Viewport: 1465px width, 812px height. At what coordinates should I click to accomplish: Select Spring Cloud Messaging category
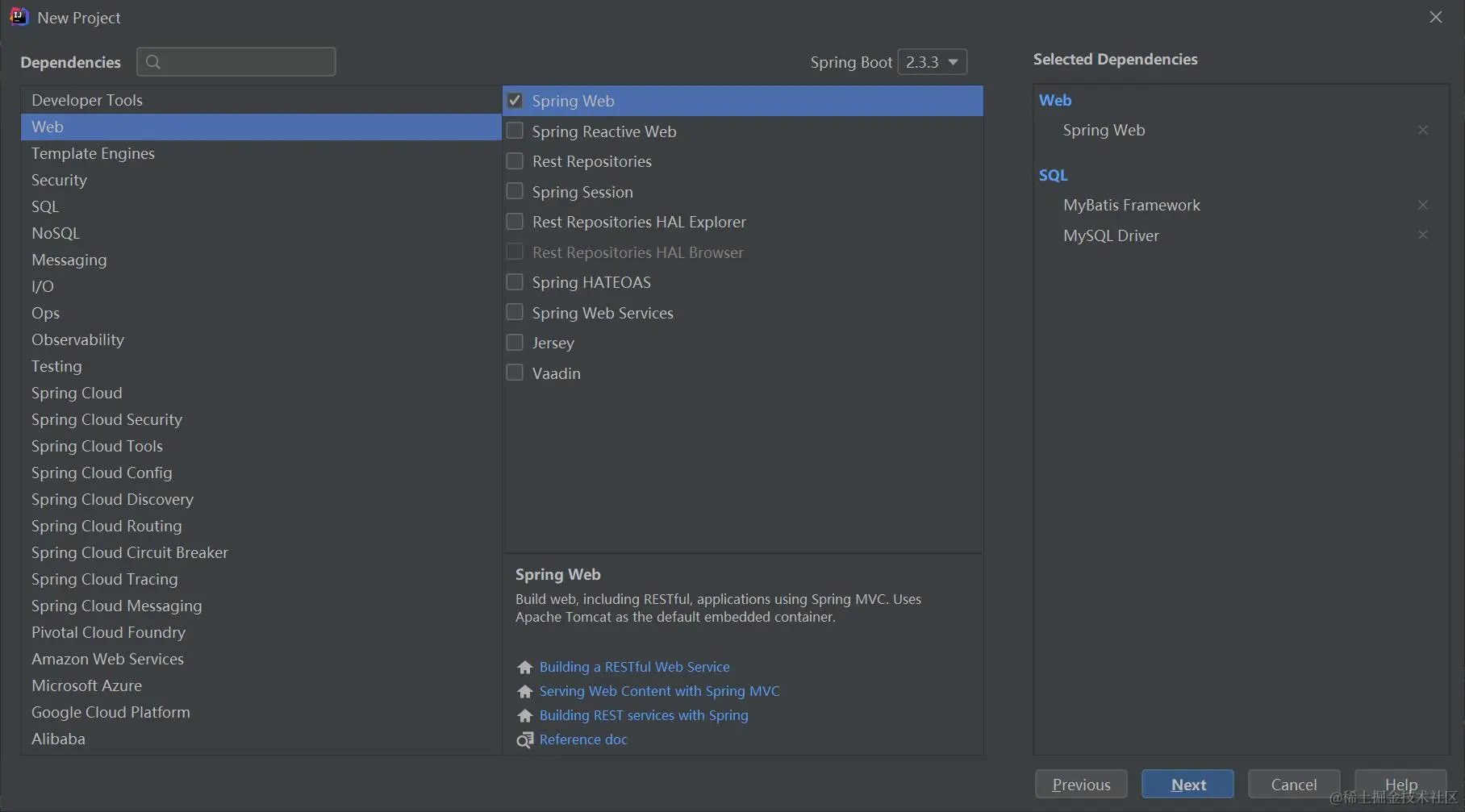pyautogui.click(x=261, y=606)
